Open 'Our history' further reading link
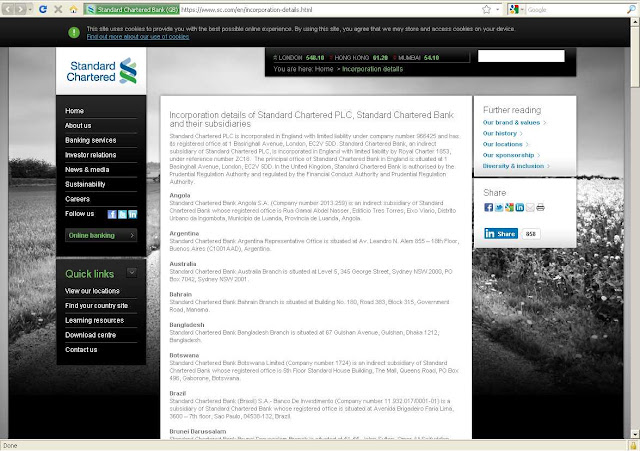Viewport: 640px width, 451px height. tap(500, 133)
